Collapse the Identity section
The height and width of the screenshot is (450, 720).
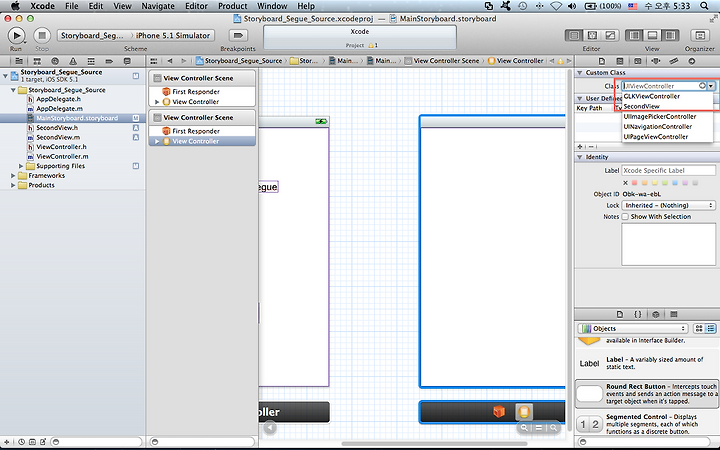pyautogui.click(x=579, y=157)
